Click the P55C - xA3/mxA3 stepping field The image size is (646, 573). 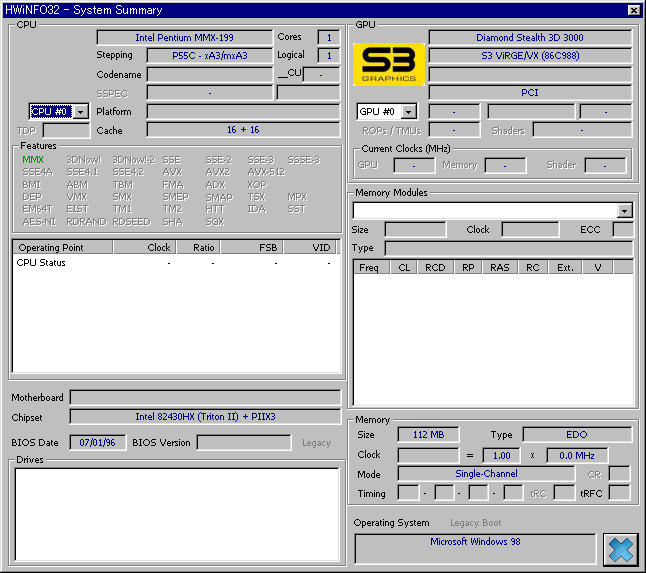pyautogui.click(x=210, y=56)
